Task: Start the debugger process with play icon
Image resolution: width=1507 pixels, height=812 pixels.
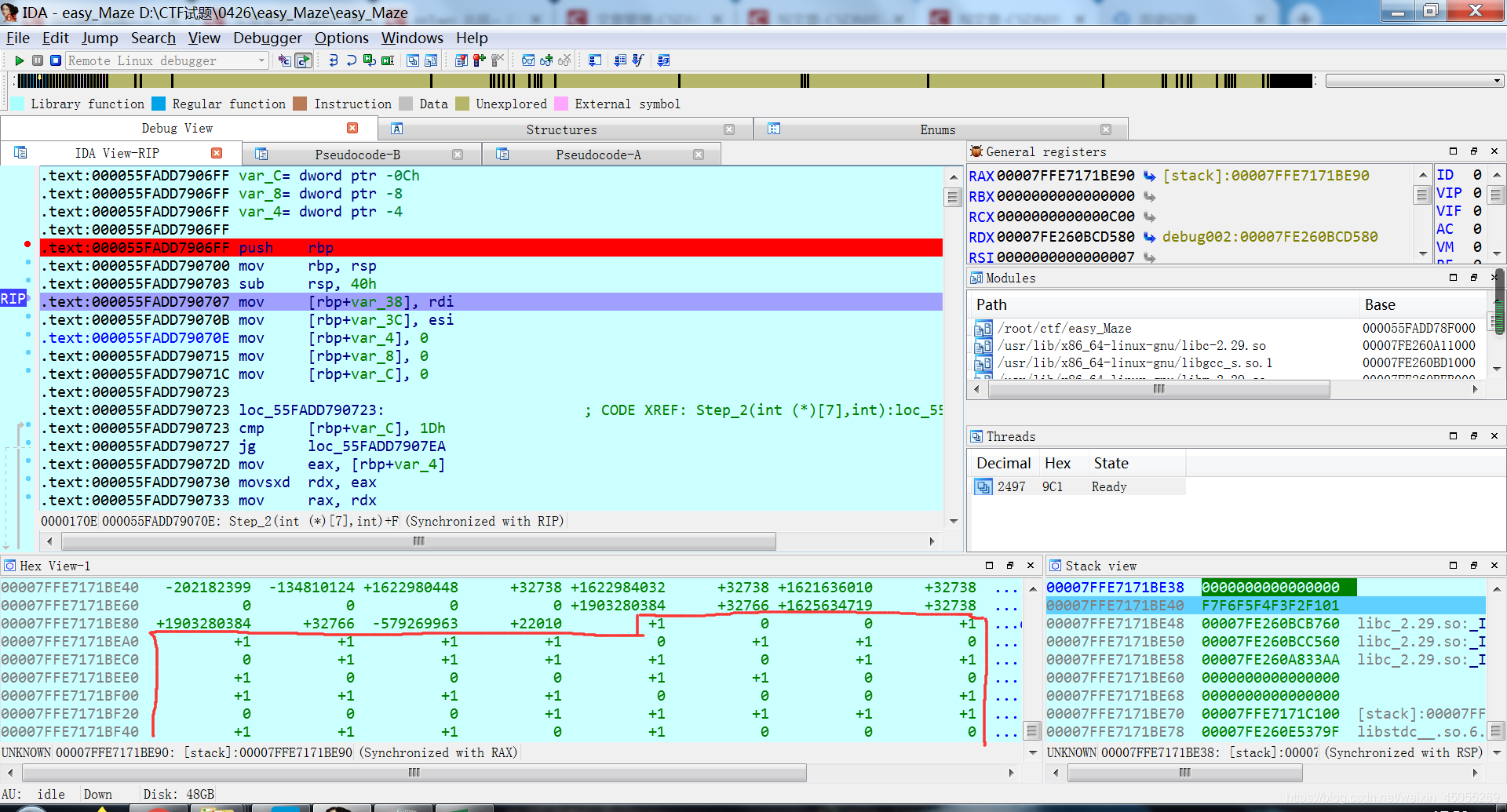Action: [x=19, y=60]
